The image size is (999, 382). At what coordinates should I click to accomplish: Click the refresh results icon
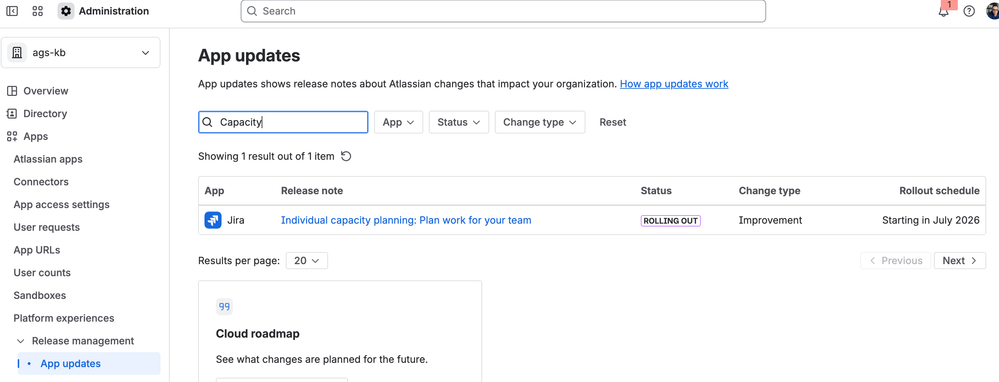click(x=346, y=156)
